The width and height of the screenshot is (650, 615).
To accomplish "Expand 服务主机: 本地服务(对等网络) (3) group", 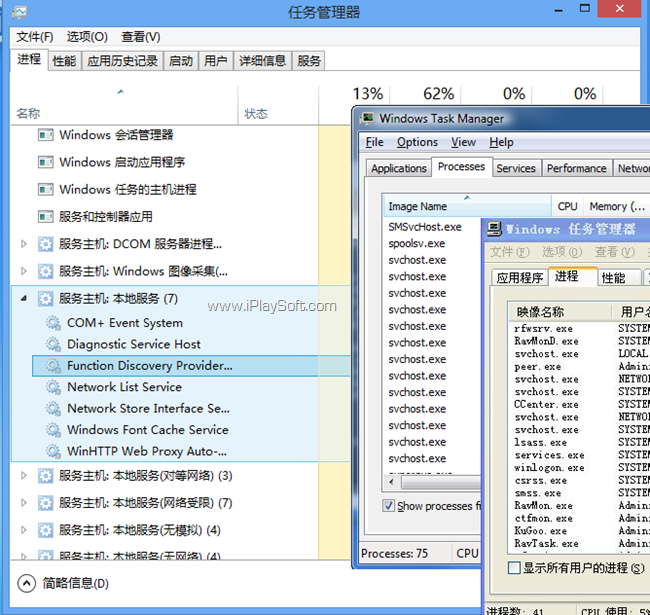I will click(24, 476).
